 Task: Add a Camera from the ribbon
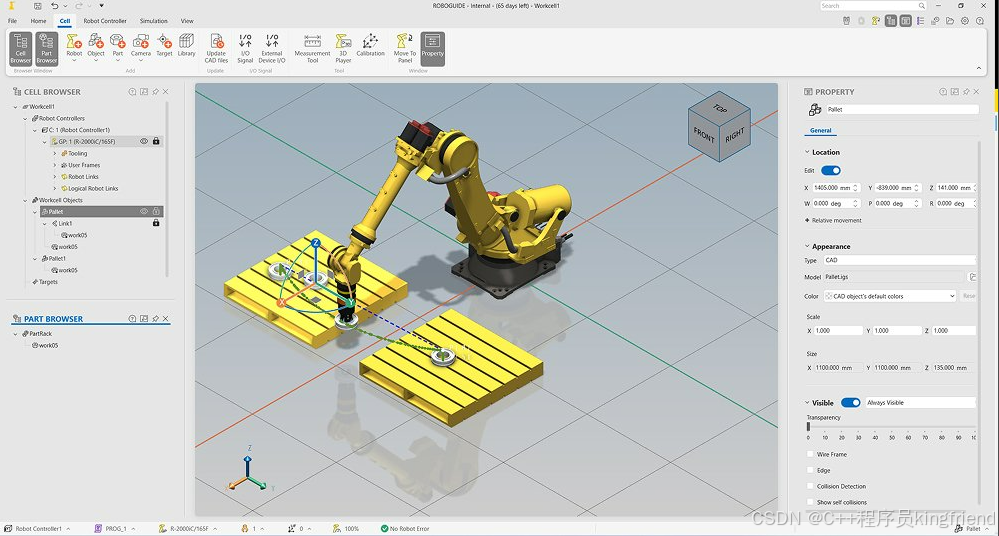pos(141,47)
